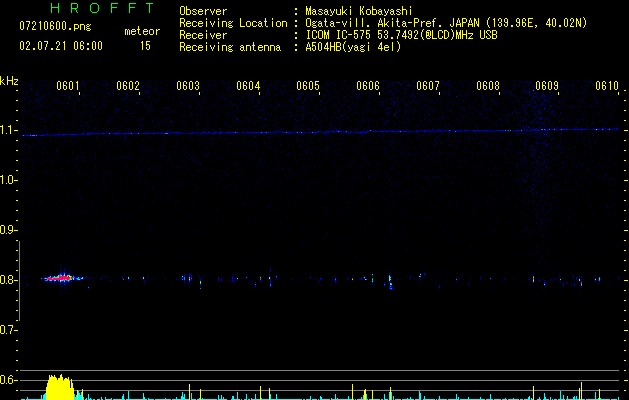629x400 pixels.
Task: Click the 0606 time marker
Action: (368, 86)
